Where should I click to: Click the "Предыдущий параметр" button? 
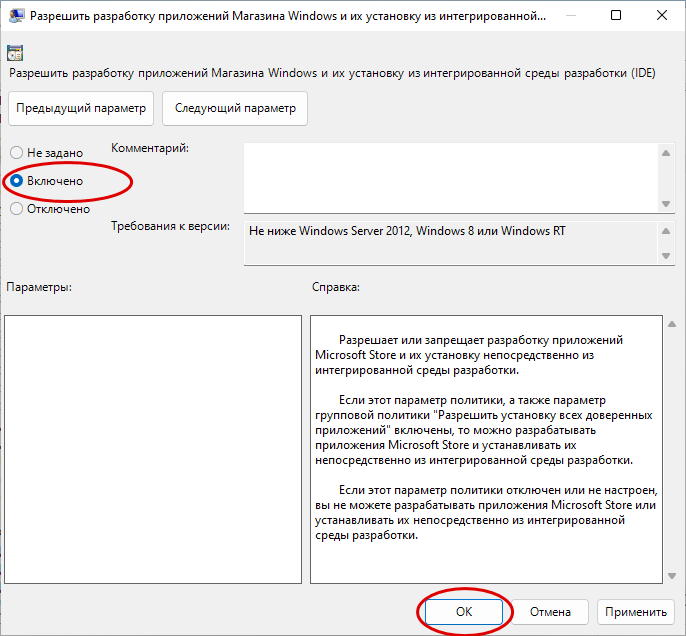point(81,108)
